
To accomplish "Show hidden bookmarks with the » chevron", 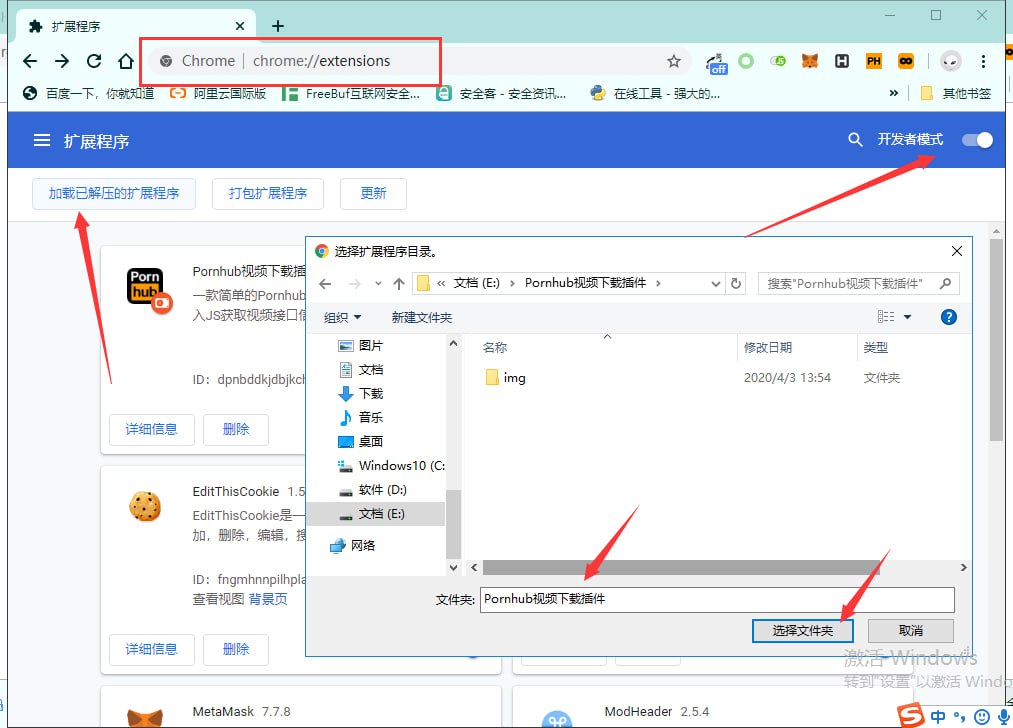I will [893, 93].
